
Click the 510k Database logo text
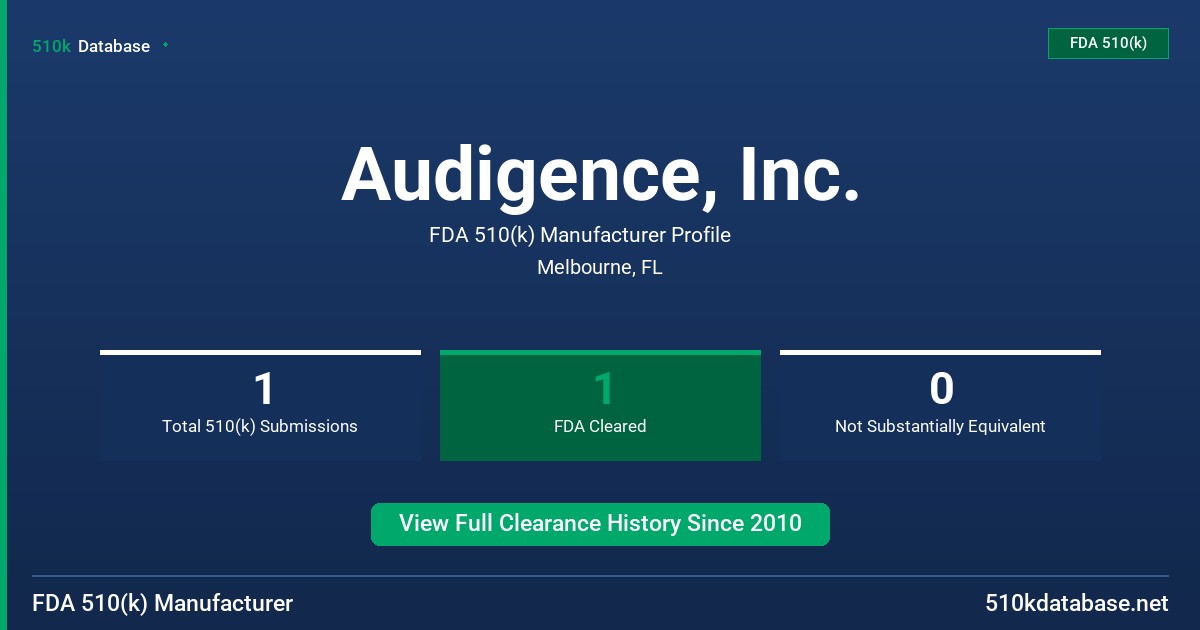91,46
